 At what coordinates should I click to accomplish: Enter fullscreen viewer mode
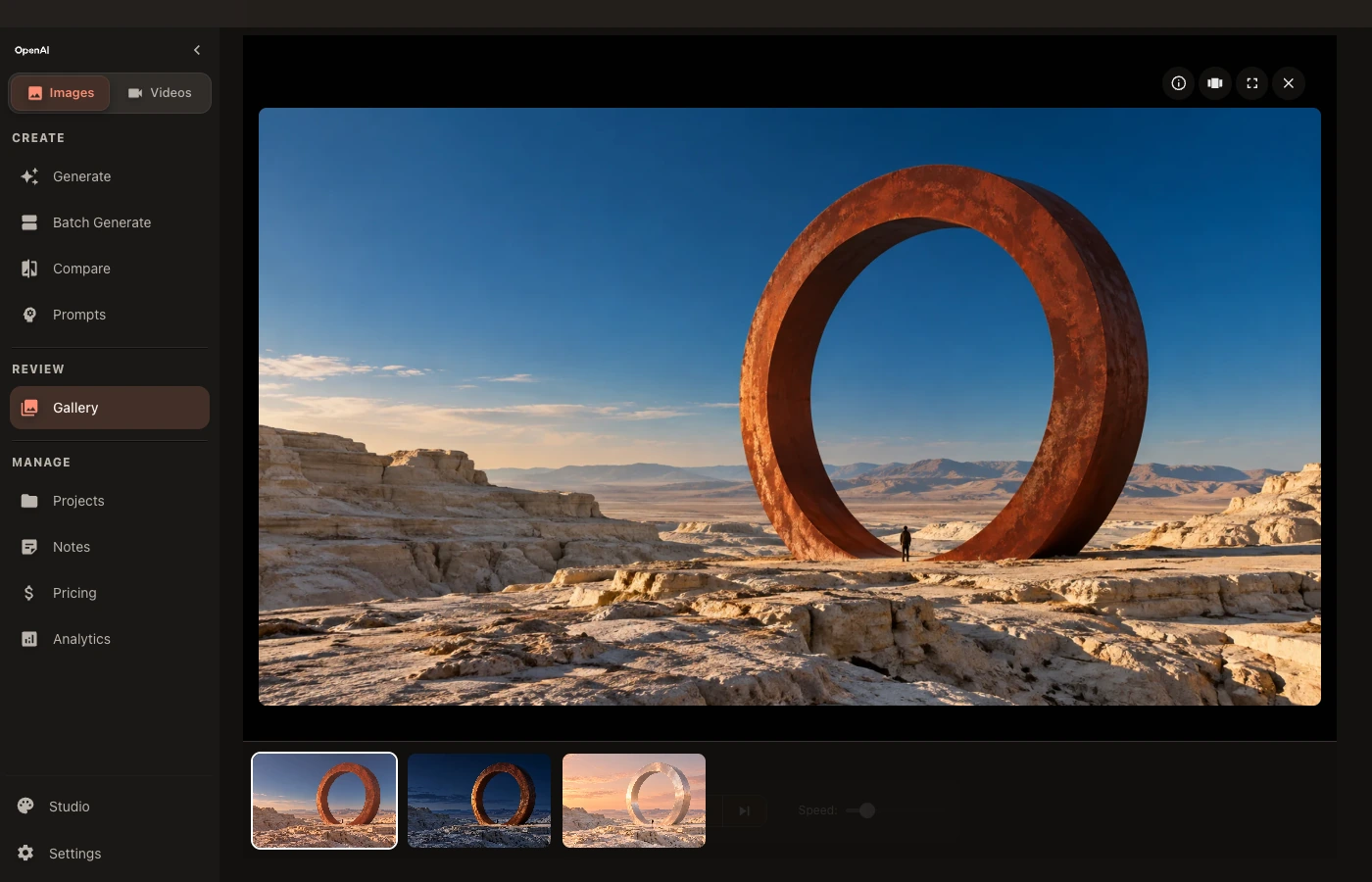click(x=1252, y=83)
